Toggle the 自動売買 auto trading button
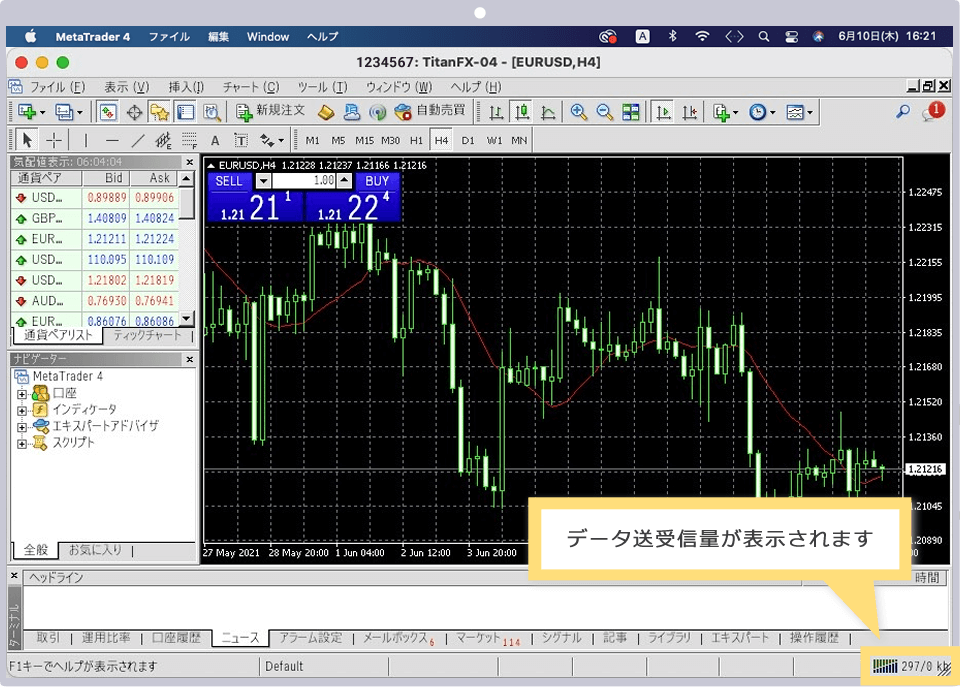The width and height of the screenshot is (960, 687). 430,111
